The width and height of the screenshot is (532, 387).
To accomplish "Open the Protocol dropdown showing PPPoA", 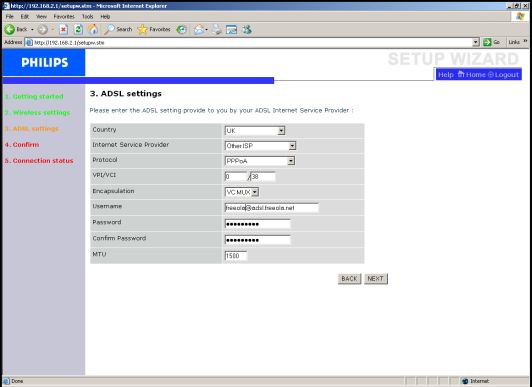I will [x=260, y=161].
